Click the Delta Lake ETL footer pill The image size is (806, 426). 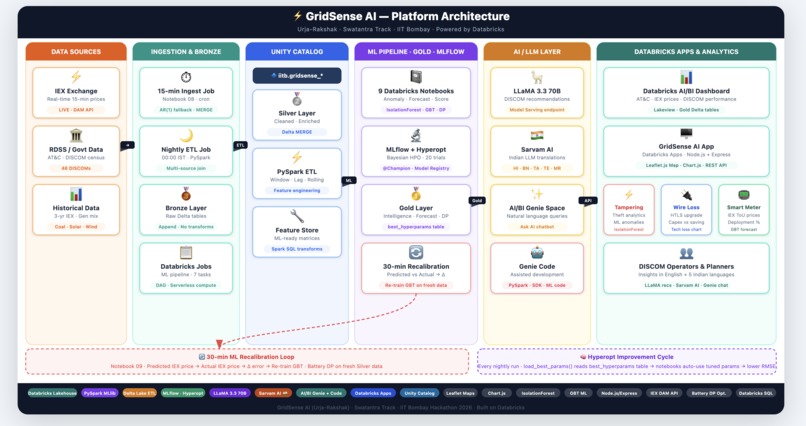pos(139,393)
